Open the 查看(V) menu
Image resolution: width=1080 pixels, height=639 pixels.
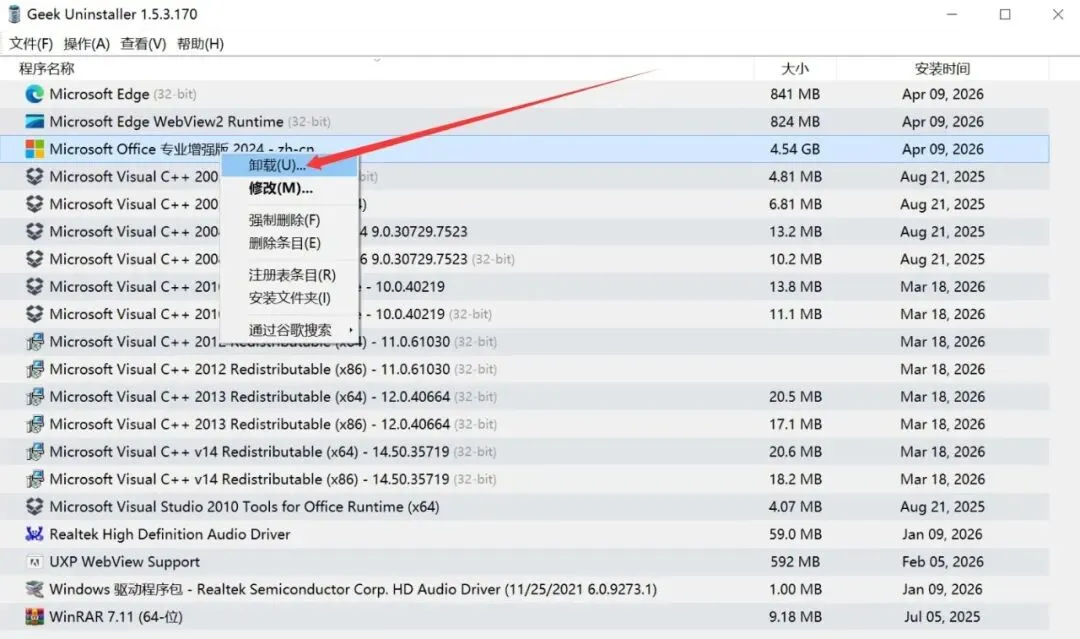point(143,43)
